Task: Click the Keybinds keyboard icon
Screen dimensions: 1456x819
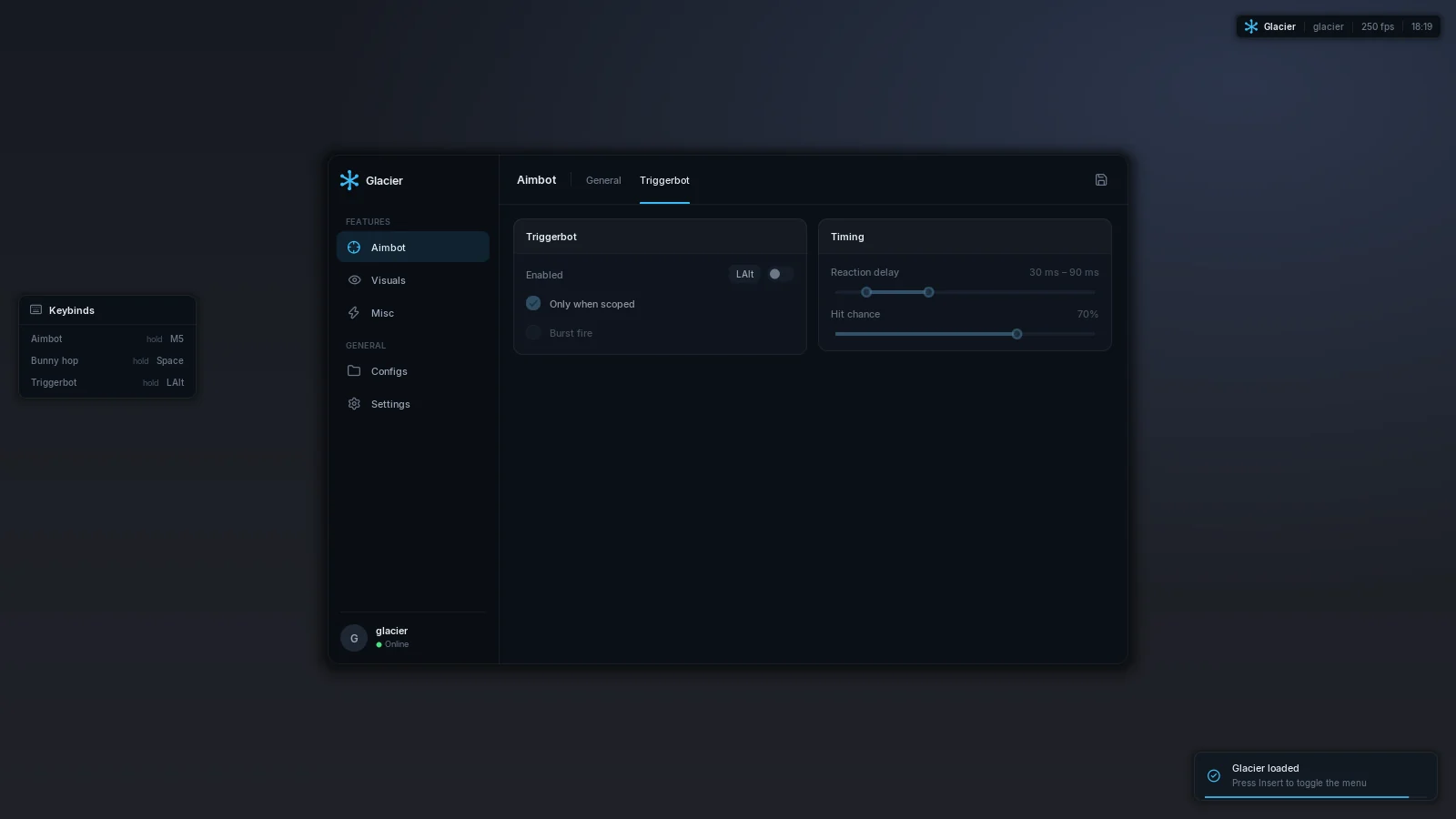Action: point(36,310)
